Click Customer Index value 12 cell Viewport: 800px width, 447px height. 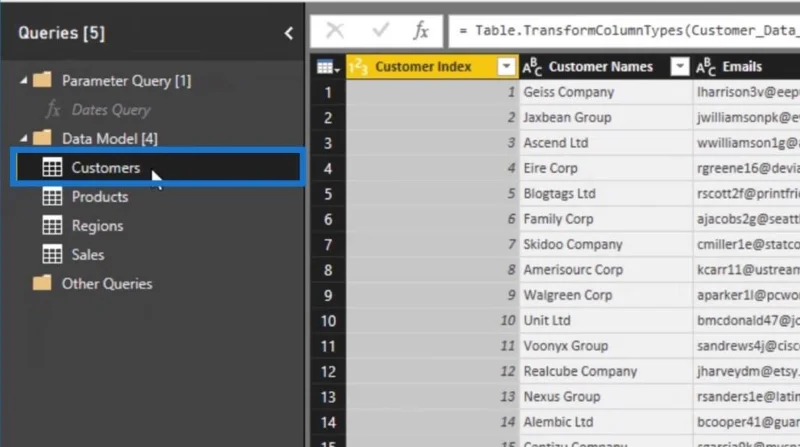click(x=433, y=371)
